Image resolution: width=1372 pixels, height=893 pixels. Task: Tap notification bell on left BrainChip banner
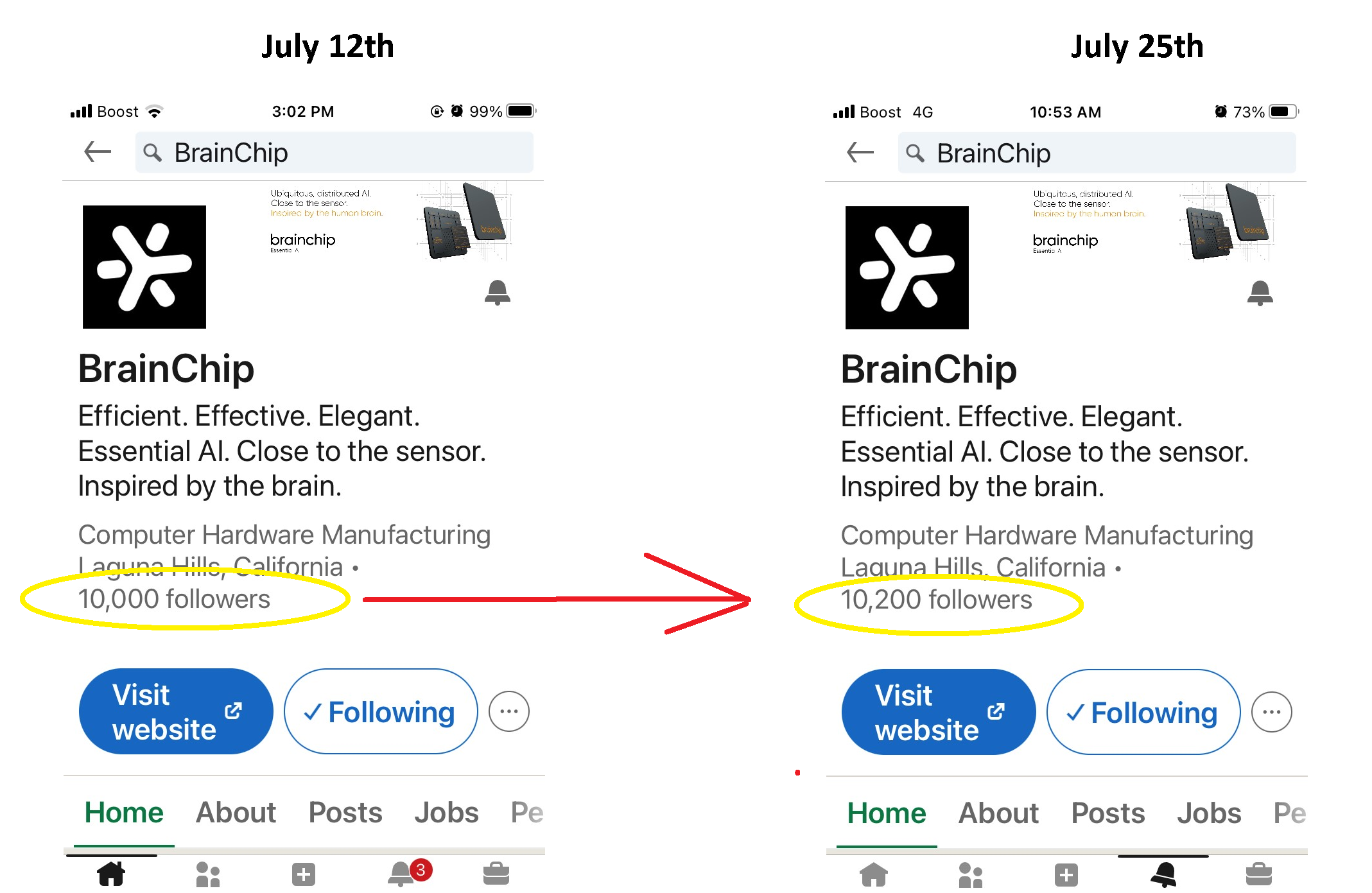[498, 292]
